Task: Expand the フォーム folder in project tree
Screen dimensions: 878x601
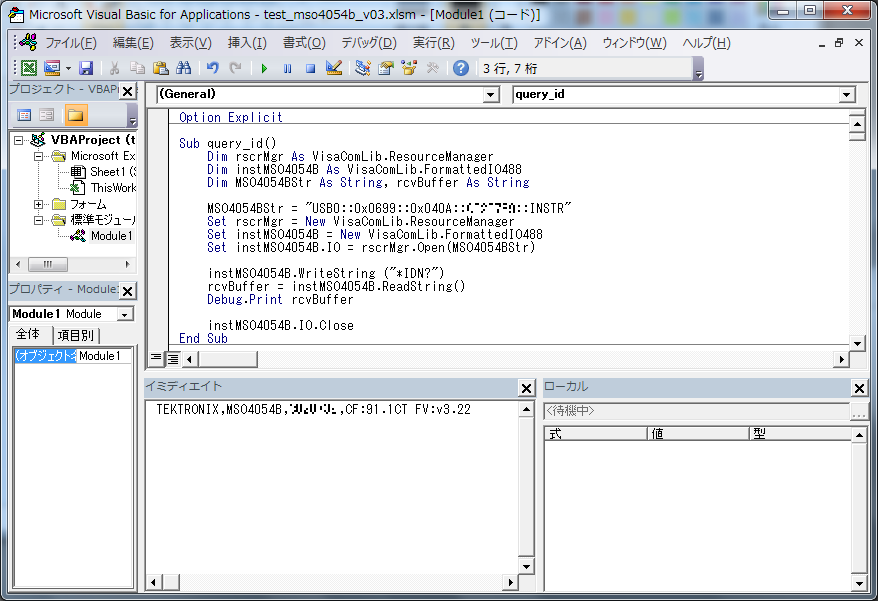Action: pyautogui.click(x=39, y=204)
